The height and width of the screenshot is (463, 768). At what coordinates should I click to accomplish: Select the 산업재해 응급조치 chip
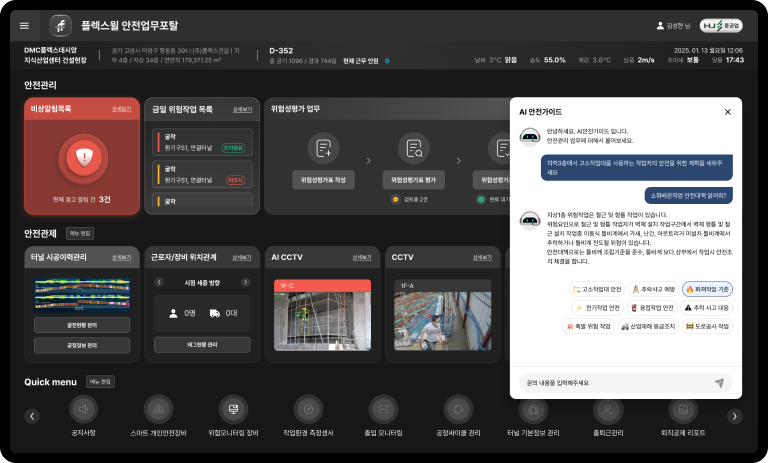click(x=648, y=326)
